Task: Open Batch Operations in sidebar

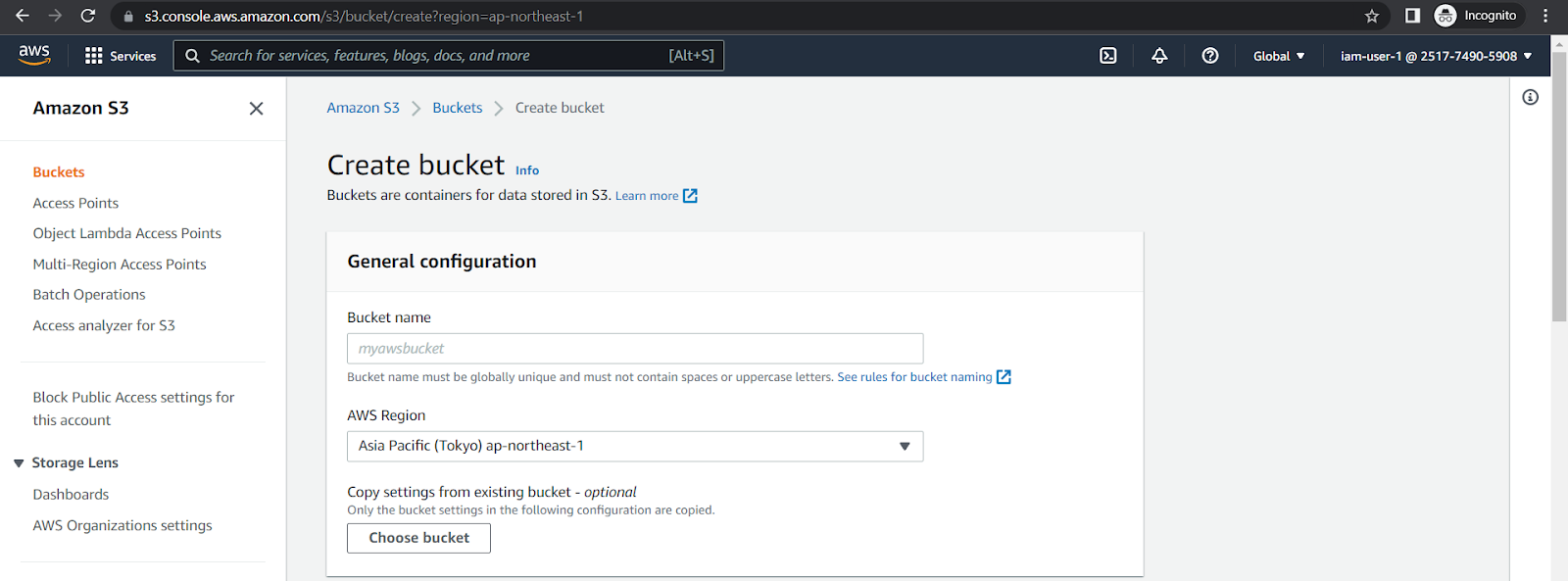Action: [89, 295]
